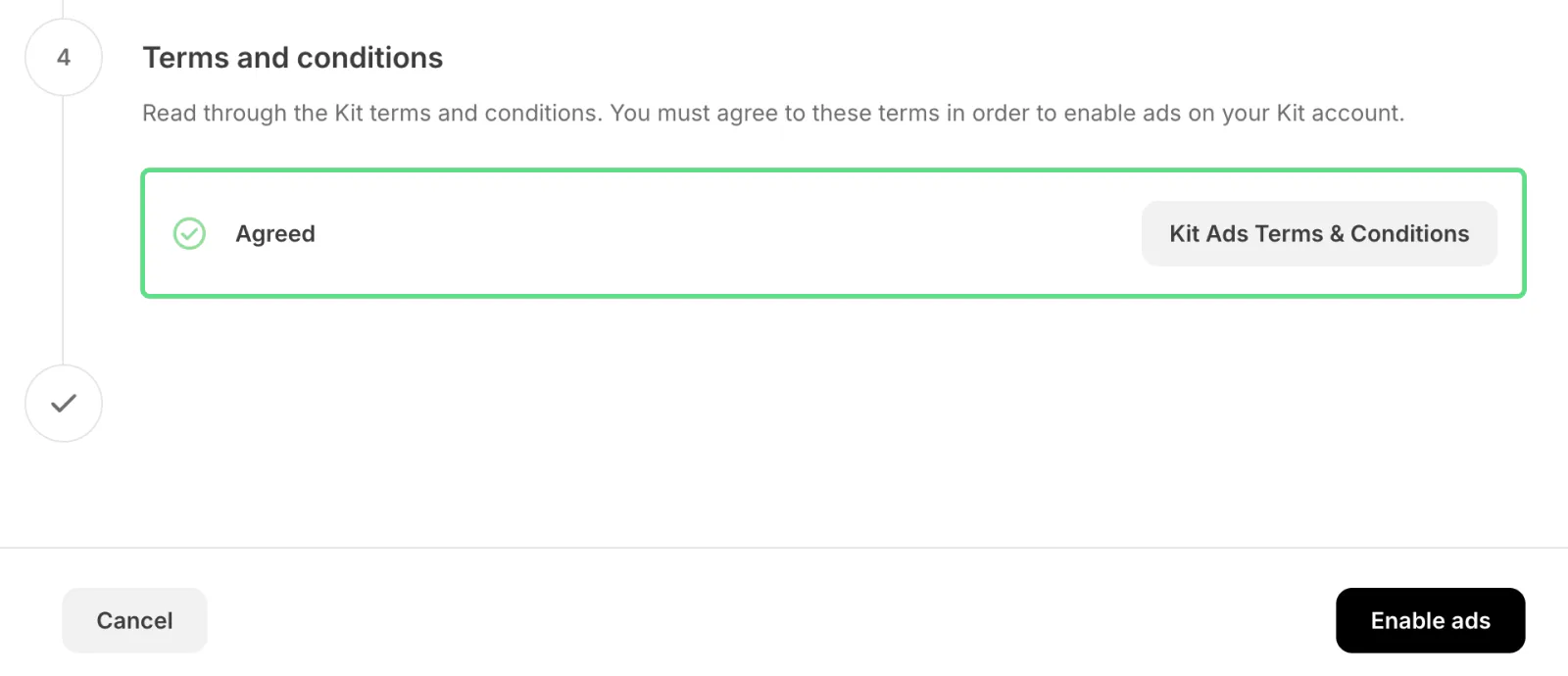Click the stepper line above step 4 circle

[64, 9]
